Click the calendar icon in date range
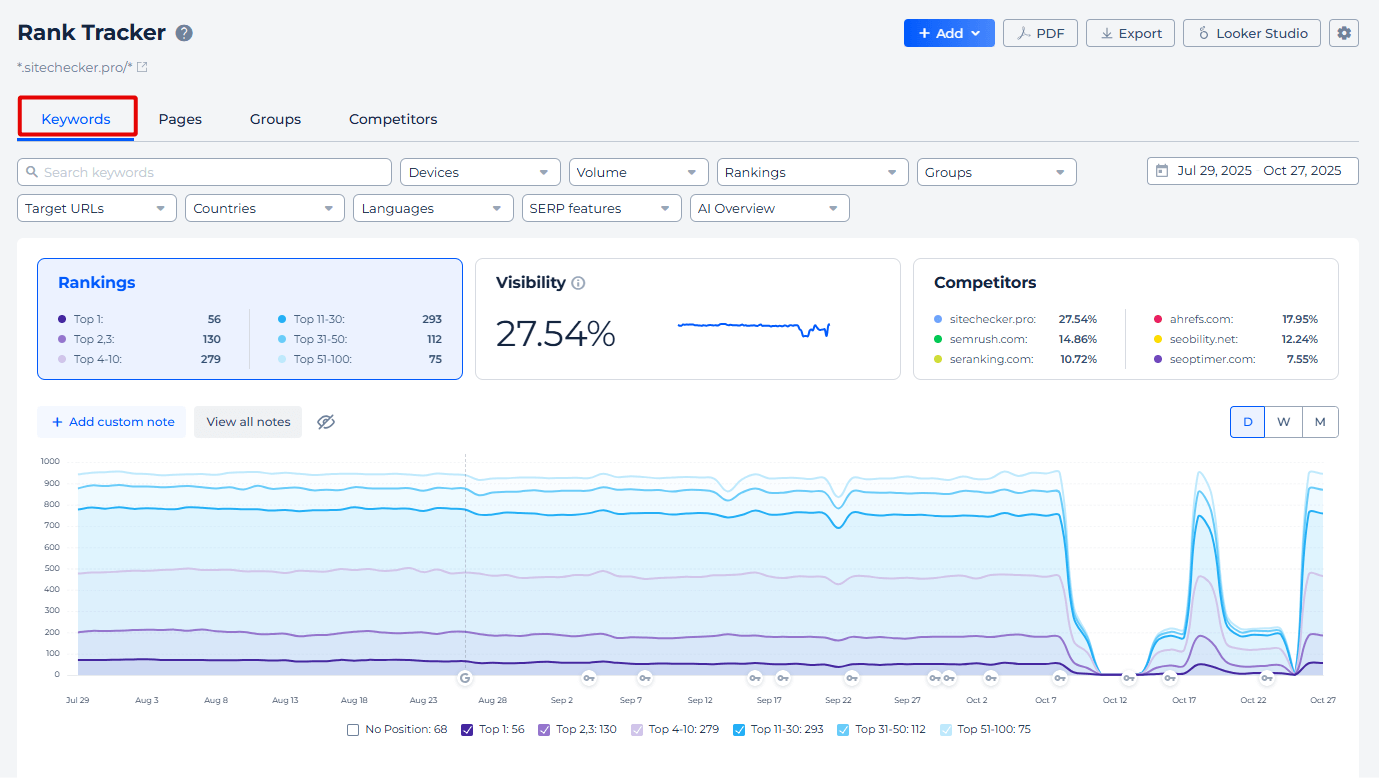The height and width of the screenshot is (778, 1379). click(1161, 171)
